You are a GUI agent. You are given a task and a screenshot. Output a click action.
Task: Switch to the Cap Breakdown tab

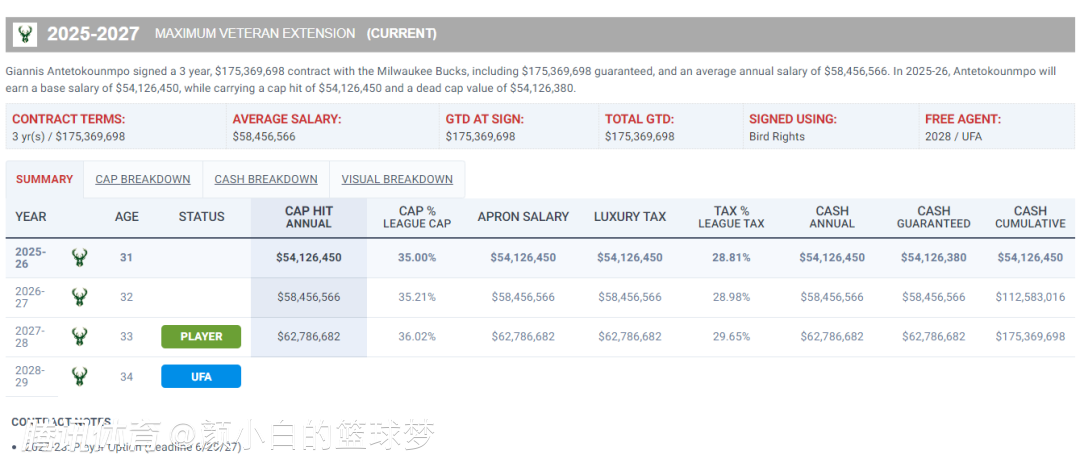(x=143, y=180)
